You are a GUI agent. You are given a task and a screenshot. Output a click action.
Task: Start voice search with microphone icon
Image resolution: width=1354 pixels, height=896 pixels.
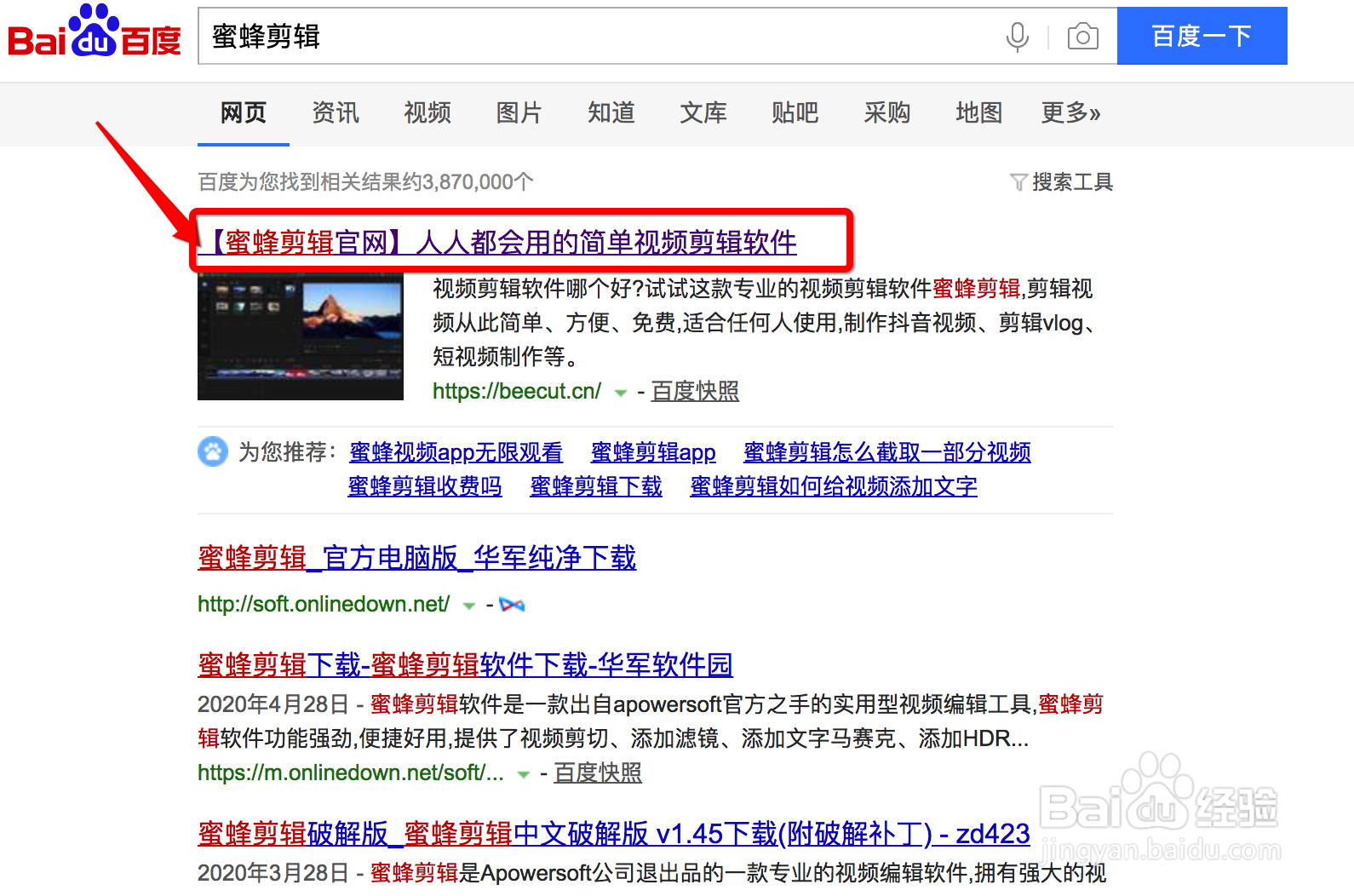(1017, 37)
